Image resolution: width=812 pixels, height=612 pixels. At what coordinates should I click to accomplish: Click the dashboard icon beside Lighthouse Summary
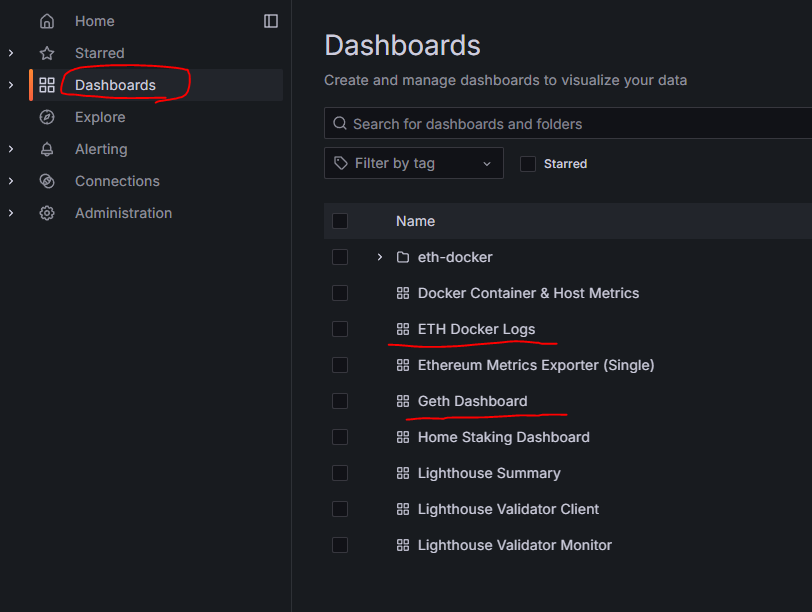point(403,473)
